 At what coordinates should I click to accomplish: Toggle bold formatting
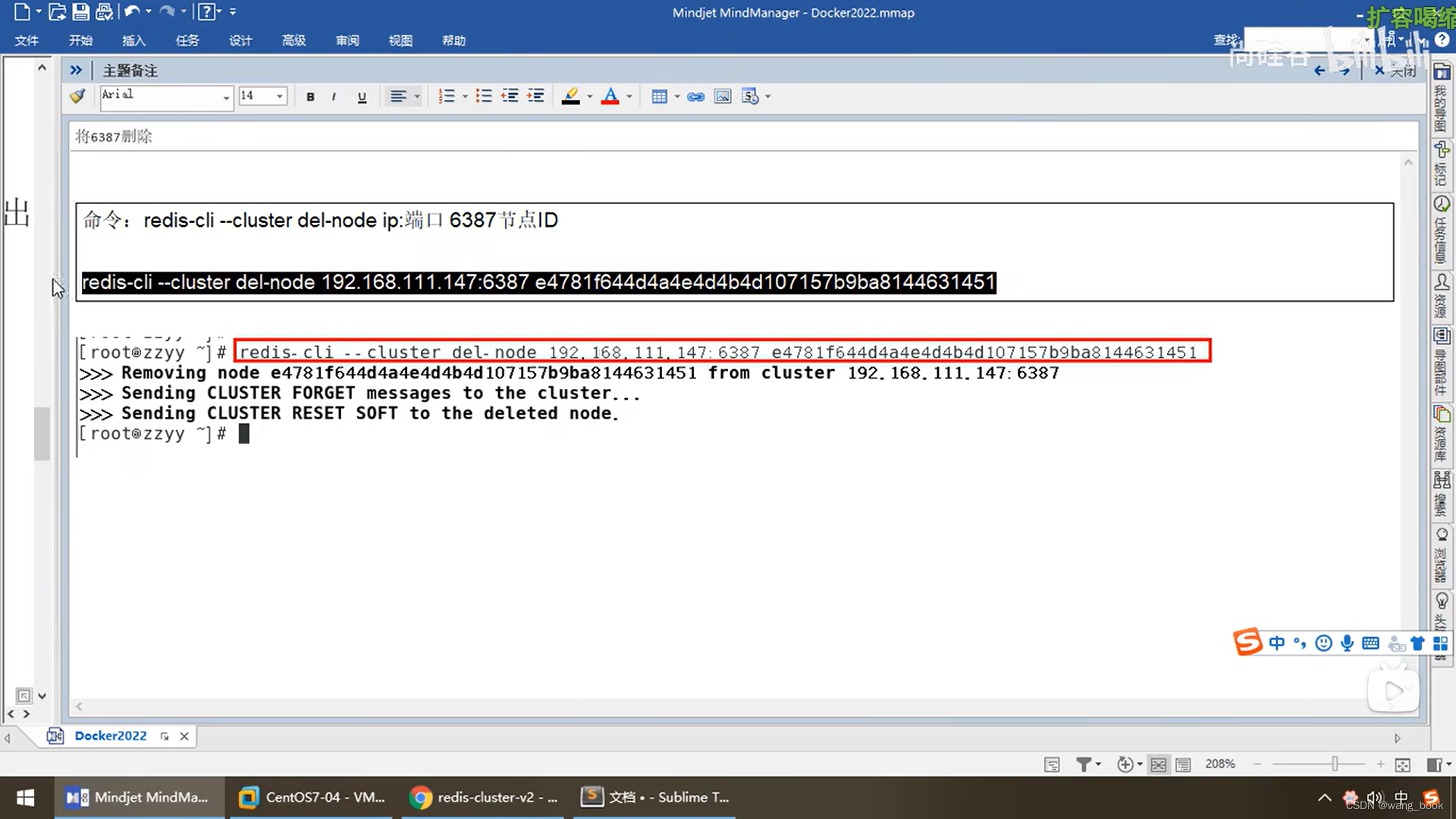(x=310, y=96)
